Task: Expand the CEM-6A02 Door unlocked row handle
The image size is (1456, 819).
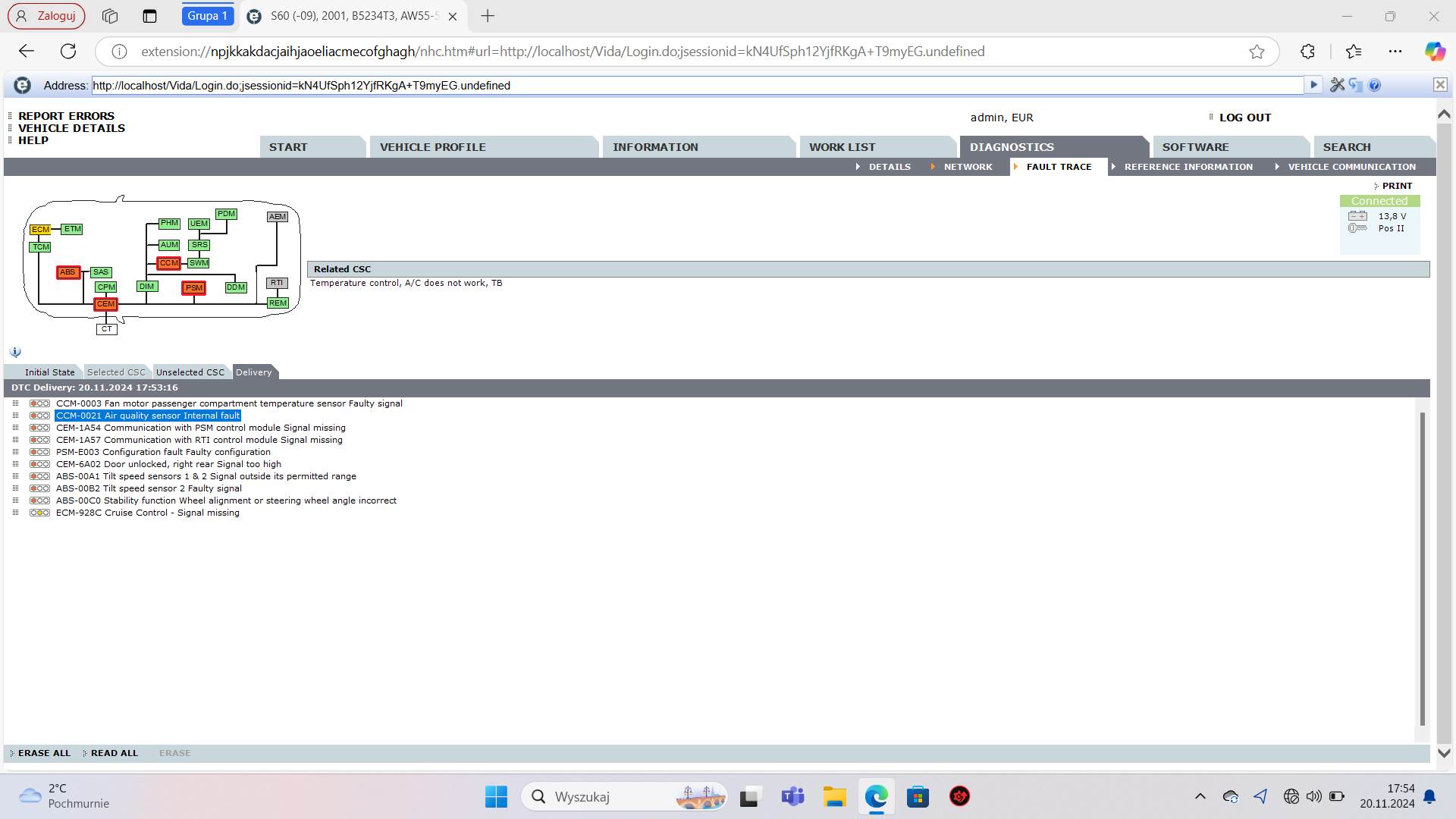Action: point(15,464)
